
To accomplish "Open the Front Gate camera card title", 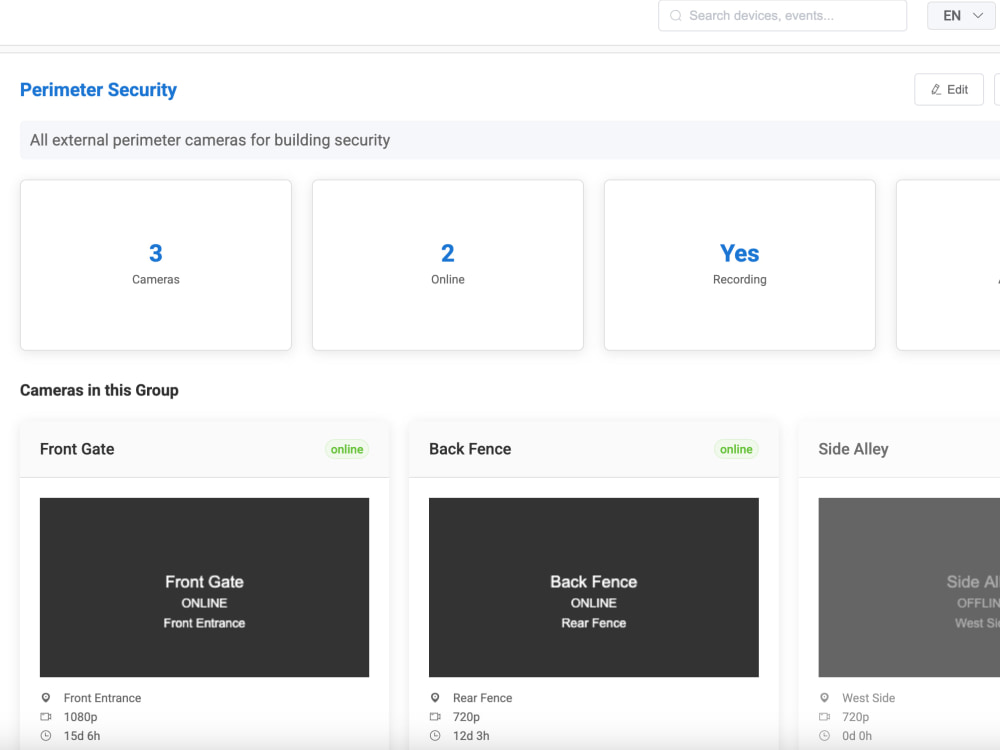I will (77, 449).
